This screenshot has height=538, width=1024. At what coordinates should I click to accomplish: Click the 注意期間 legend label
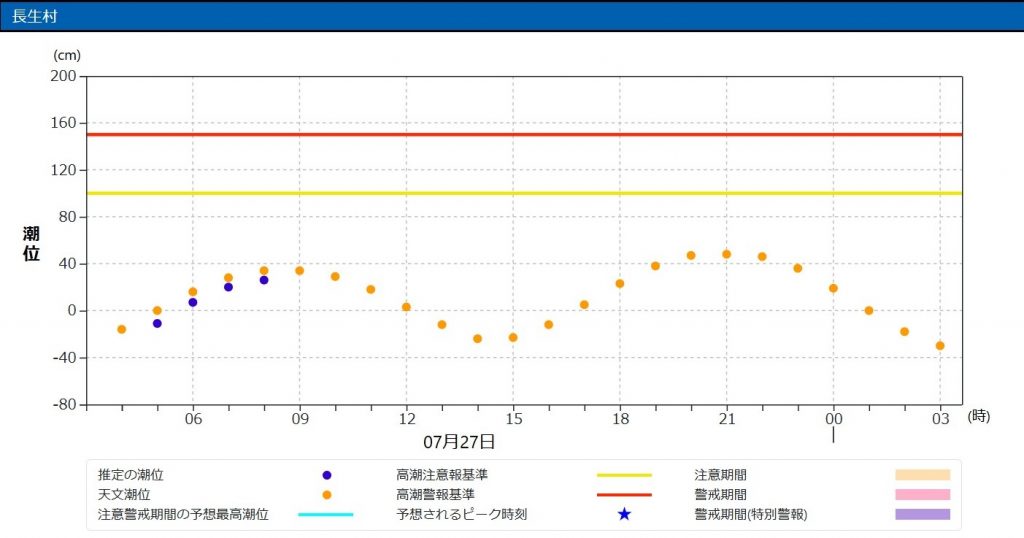[720, 475]
